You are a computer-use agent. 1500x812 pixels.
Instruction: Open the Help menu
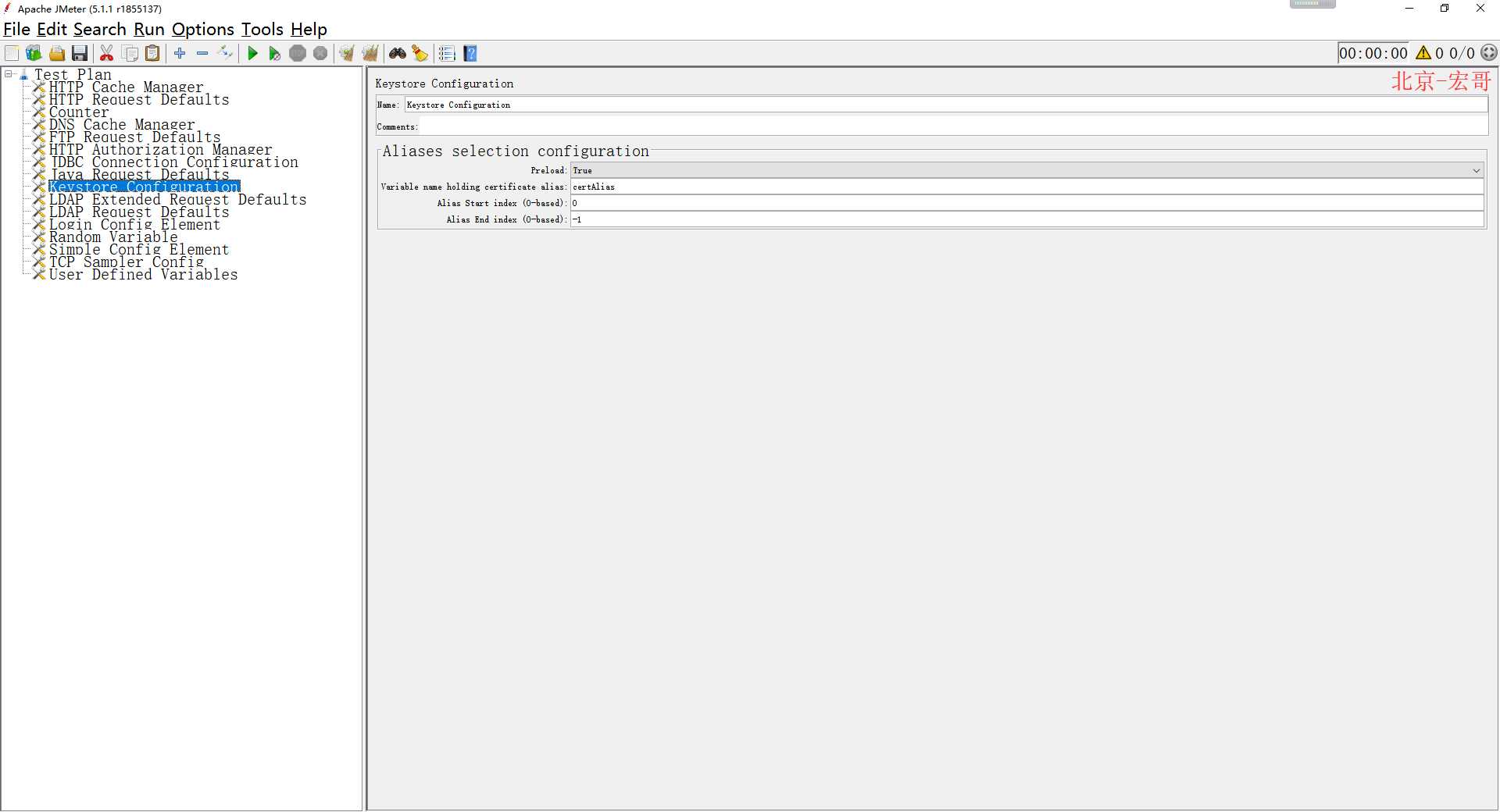(x=309, y=30)
